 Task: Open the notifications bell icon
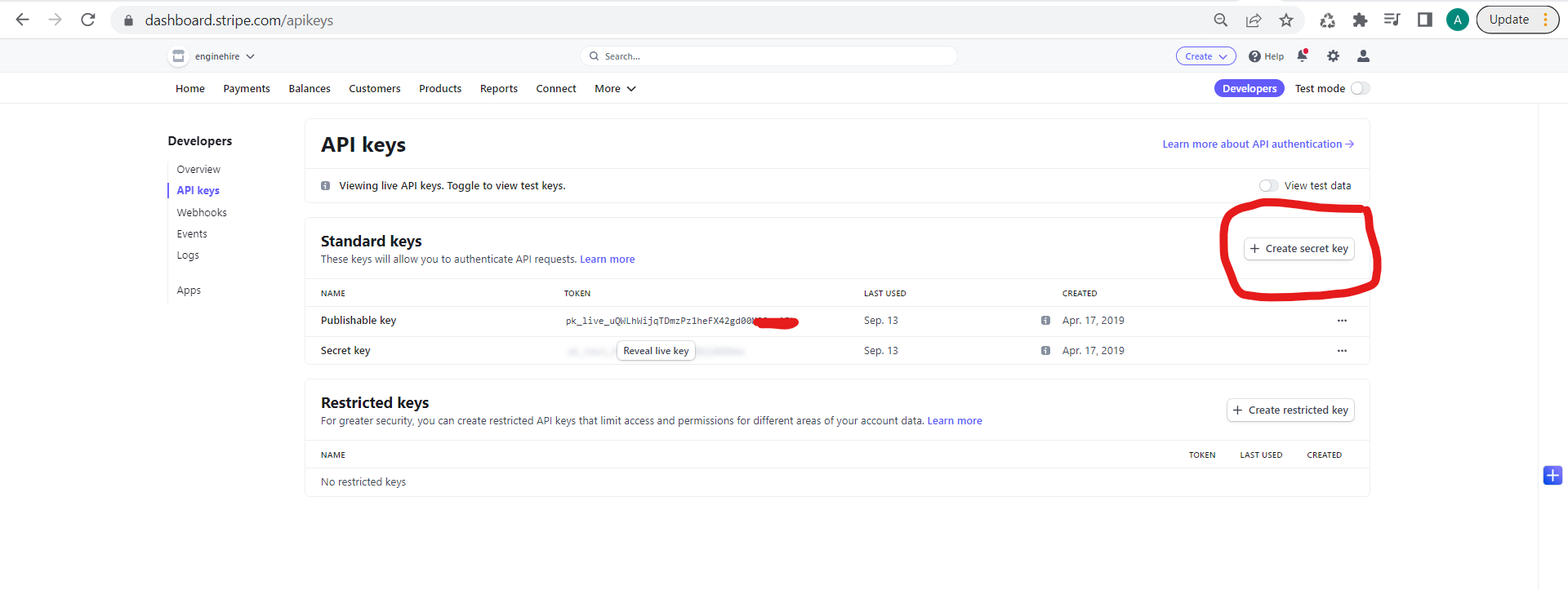coord(1303,55)
